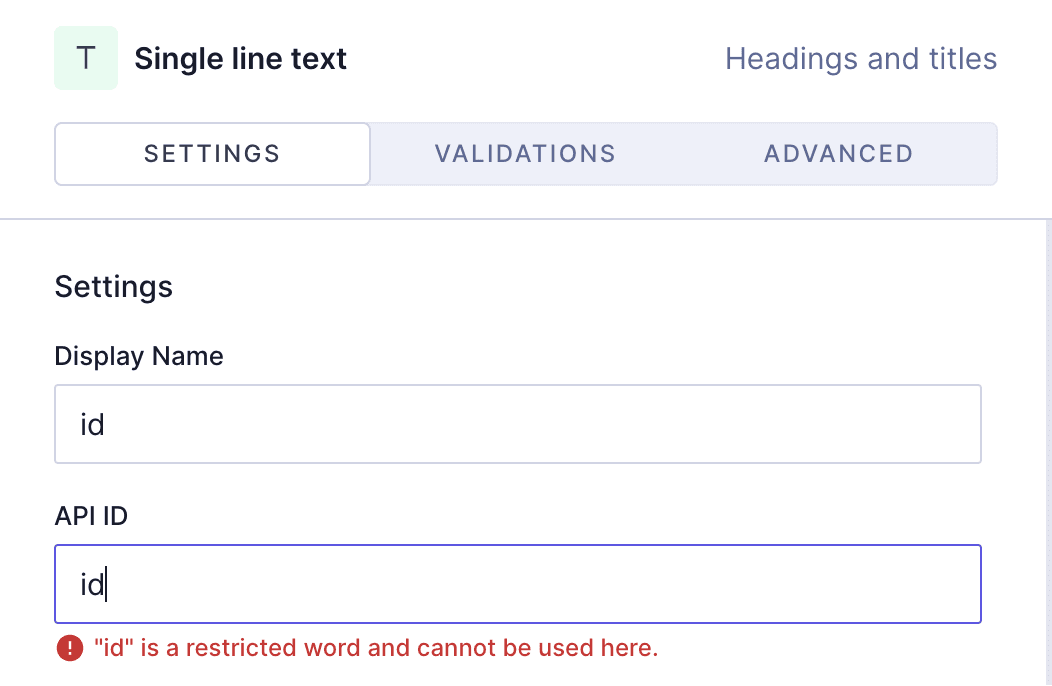Click inside the API ID text box
The image size is (1052, 686).
(518, 583)
